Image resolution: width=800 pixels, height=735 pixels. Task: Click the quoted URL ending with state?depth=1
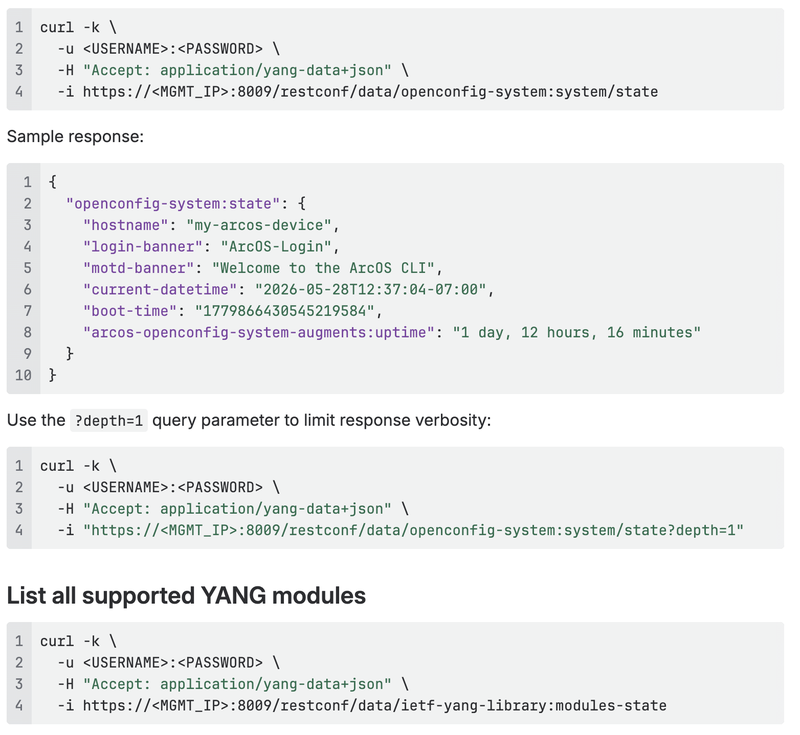414,530
